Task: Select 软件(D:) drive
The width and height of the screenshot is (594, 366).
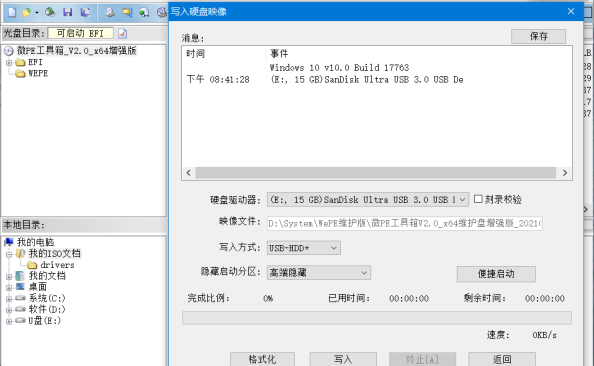Action: 47,309
